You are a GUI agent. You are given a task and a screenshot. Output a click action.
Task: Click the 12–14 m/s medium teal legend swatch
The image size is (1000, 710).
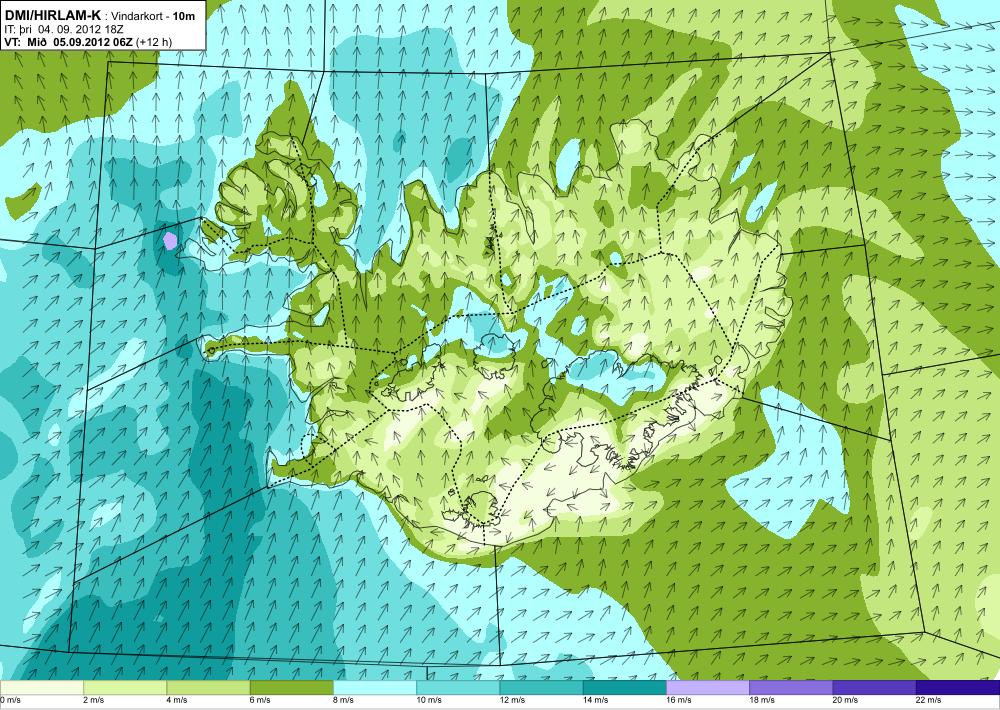pos(541,688)
